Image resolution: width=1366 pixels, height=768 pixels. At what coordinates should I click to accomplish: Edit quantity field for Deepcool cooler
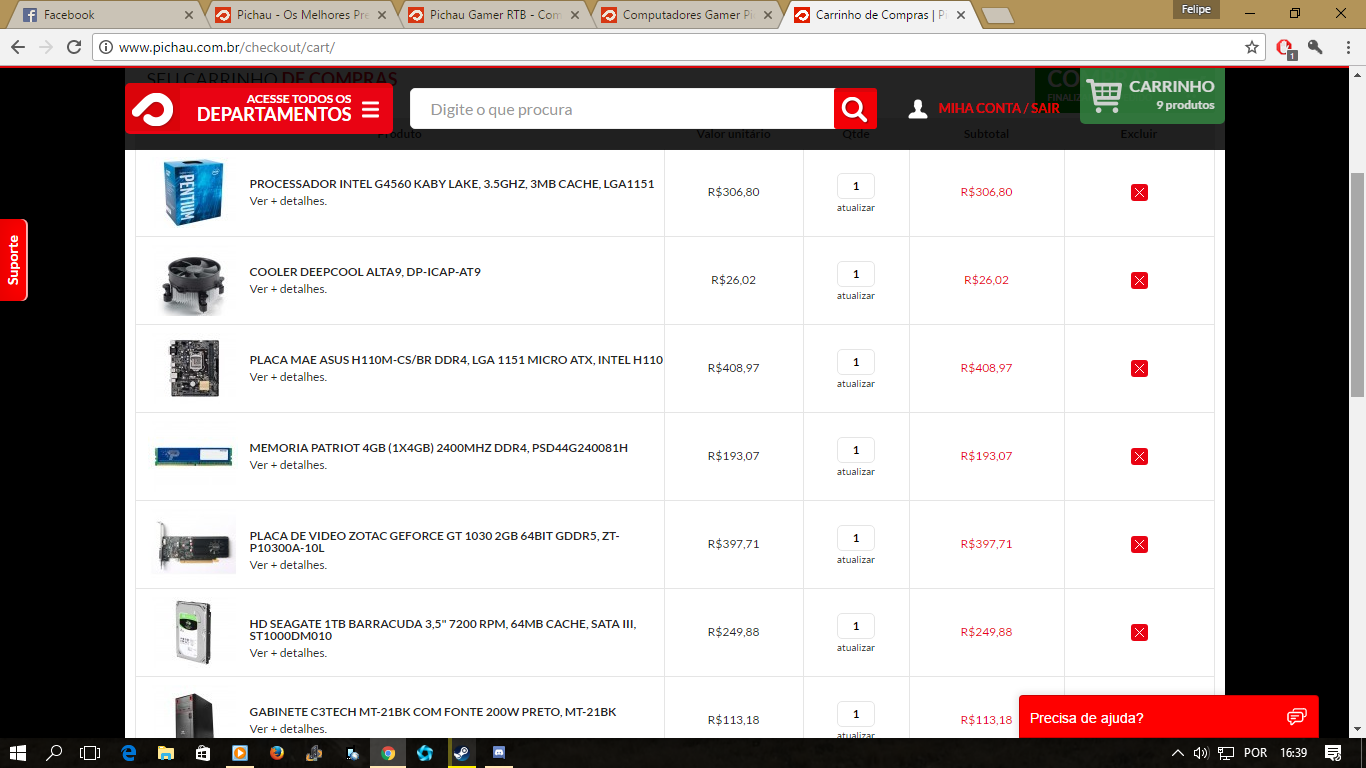856,274
